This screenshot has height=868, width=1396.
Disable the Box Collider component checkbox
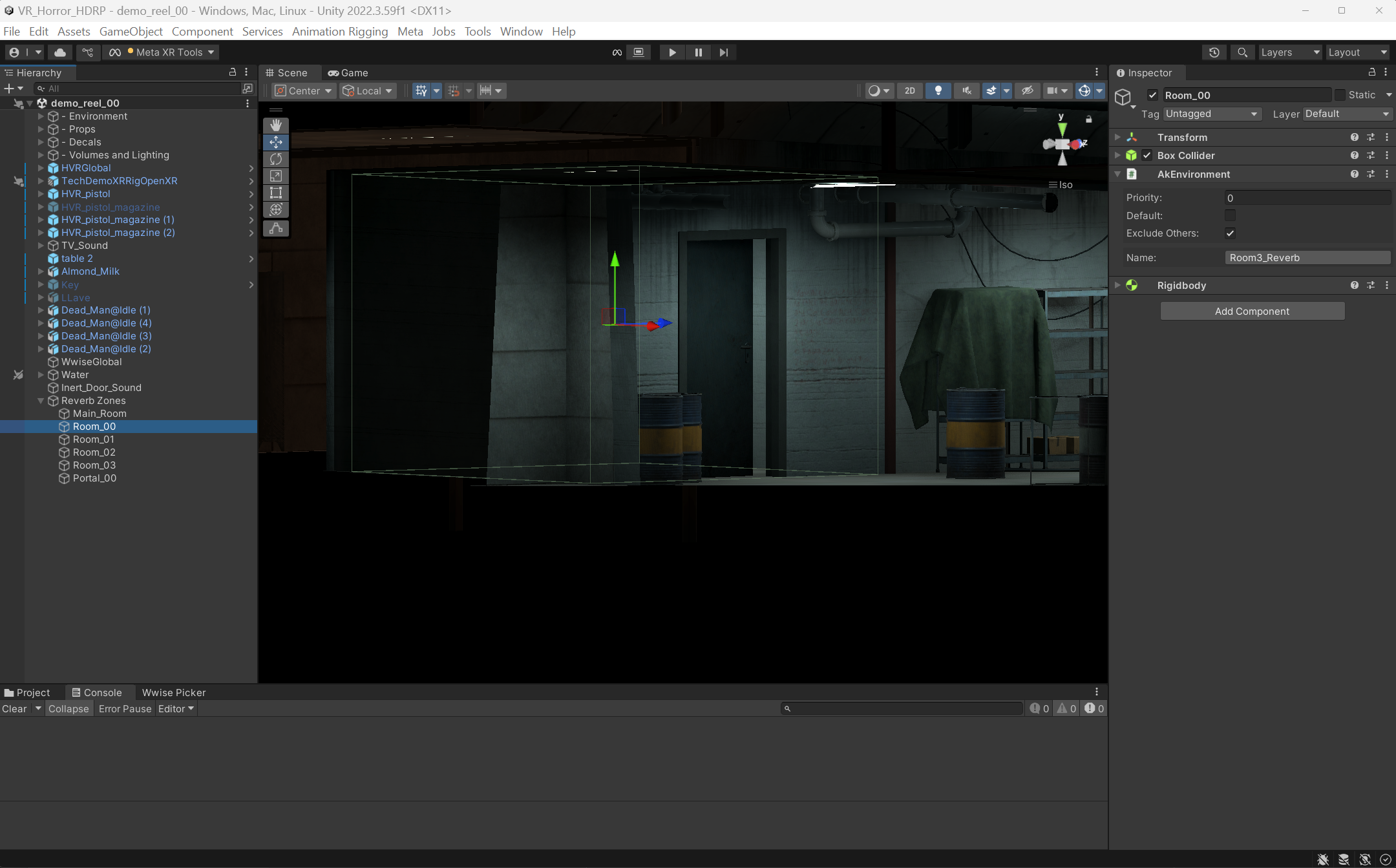(x=1147, y=155)
